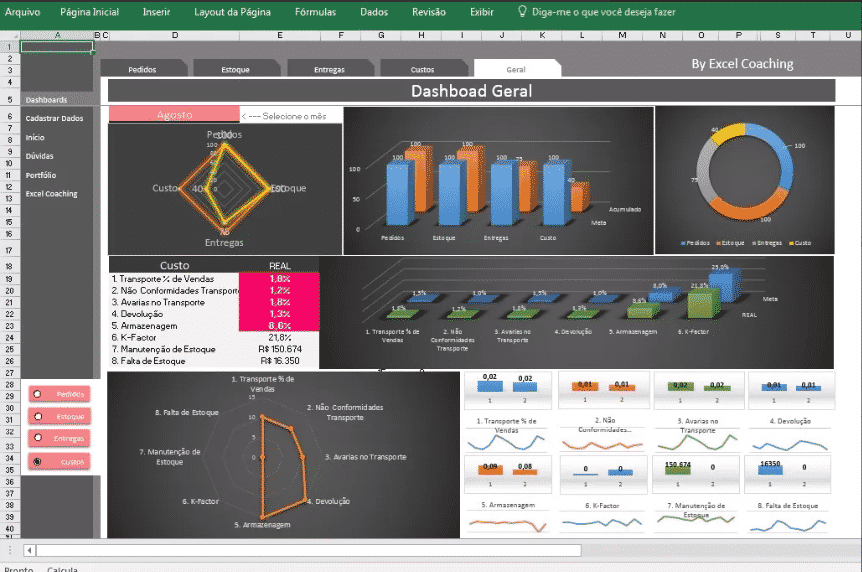The image size is (862, 572).
Task: Switch to the Dados ribbon tab
Action: tap(374, 12)
